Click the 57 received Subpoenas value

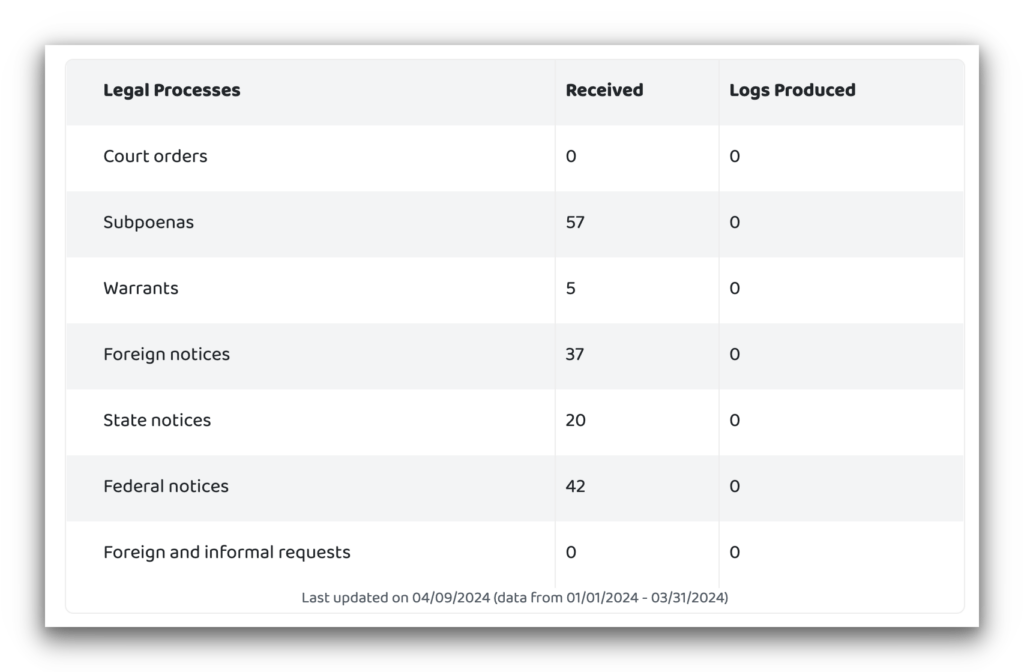click(575, 222)
